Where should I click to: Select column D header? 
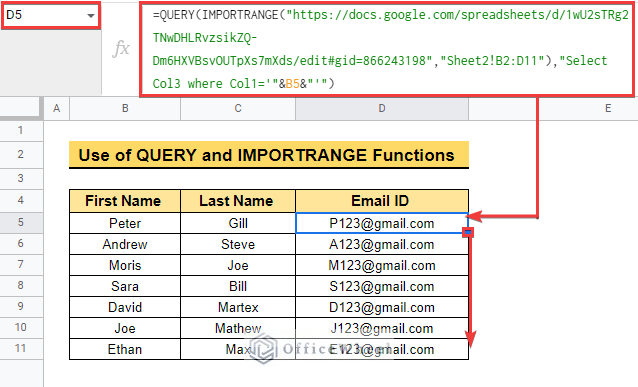click(382, 108)
